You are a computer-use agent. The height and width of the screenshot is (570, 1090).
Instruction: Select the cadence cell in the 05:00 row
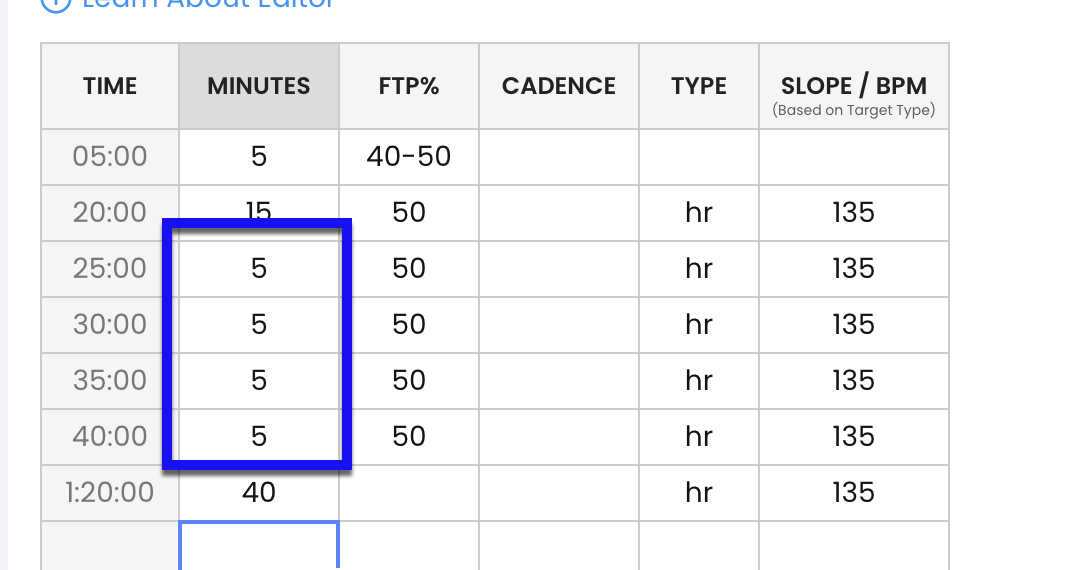(x=559, y=157)
